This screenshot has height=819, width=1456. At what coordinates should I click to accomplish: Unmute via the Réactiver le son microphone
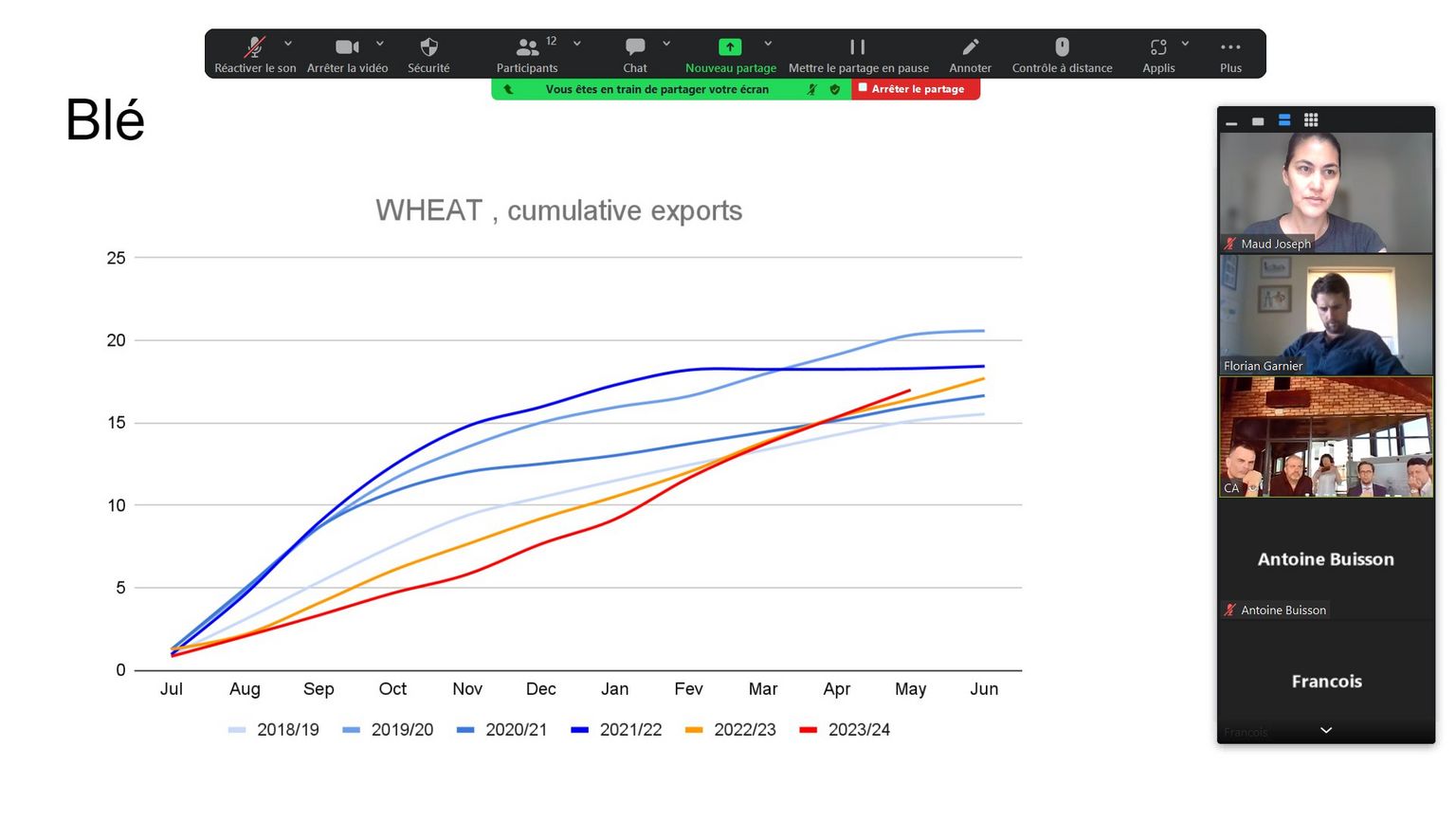pos(254,47)
